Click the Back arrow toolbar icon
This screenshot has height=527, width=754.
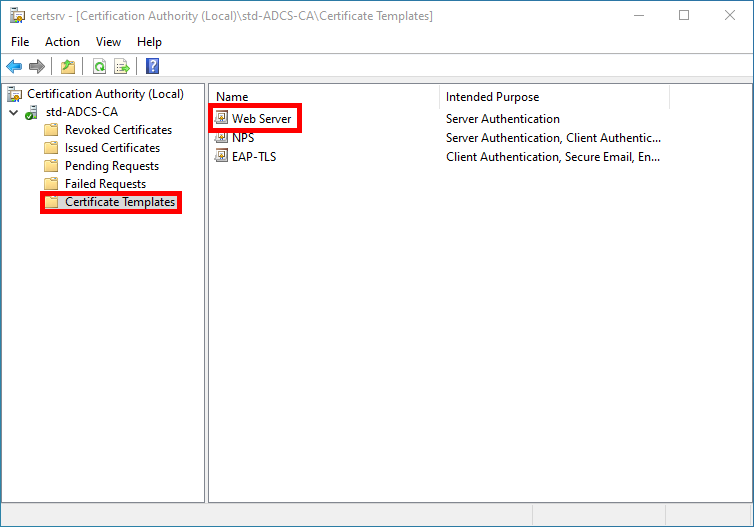pos(14,66)
